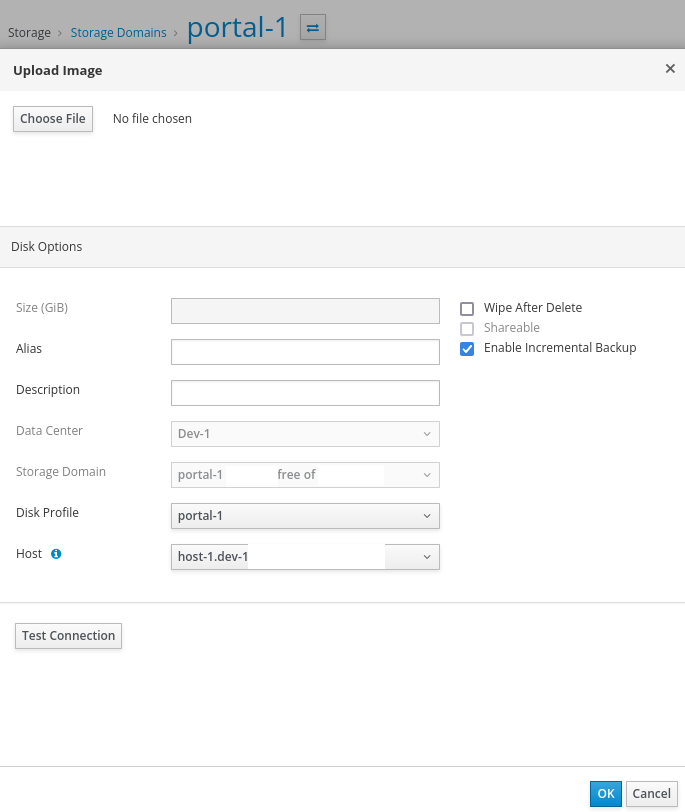The width and height of the screenshot is (685, 812).
Task: Enable the Wipe After Delete checkbox
Action: [467, 309]
